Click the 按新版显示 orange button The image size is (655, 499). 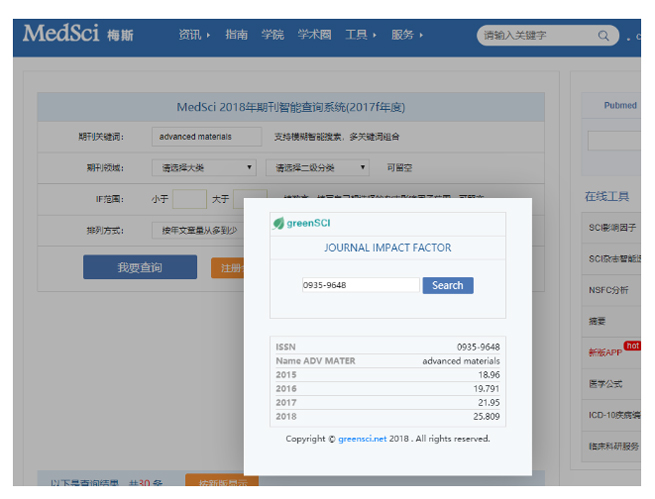(x=222, y=480)
